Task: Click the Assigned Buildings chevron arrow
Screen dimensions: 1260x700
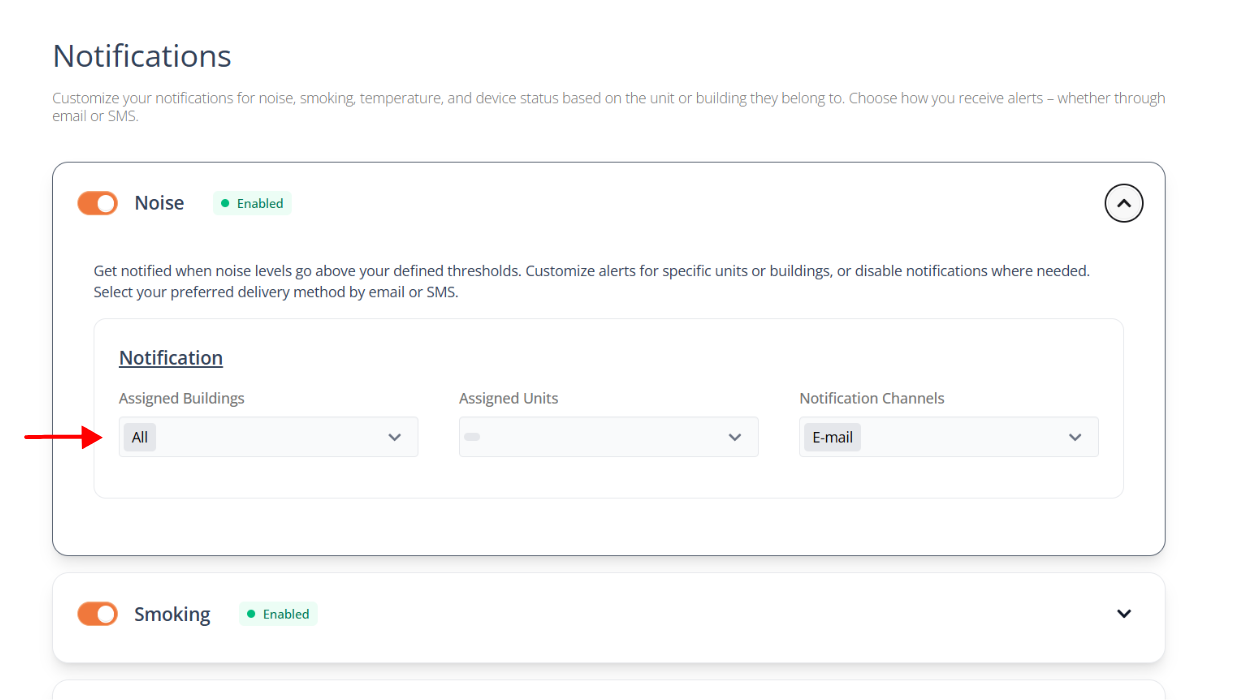Action: click(x=394, y=437)
